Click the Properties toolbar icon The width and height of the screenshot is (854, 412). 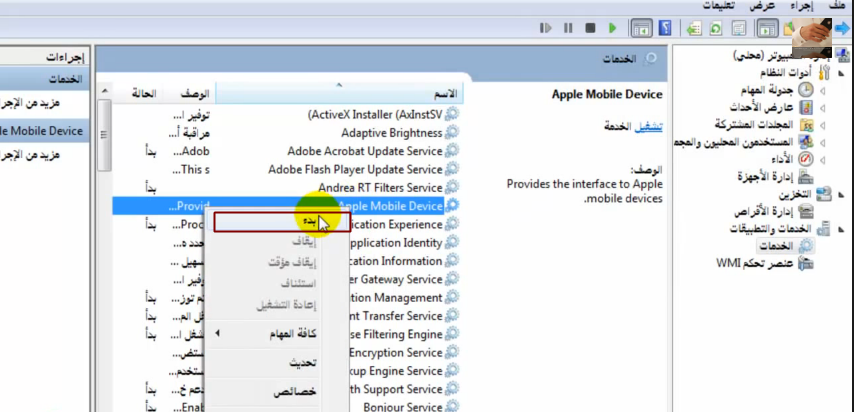pyautogui.click(x=739, y=28)
